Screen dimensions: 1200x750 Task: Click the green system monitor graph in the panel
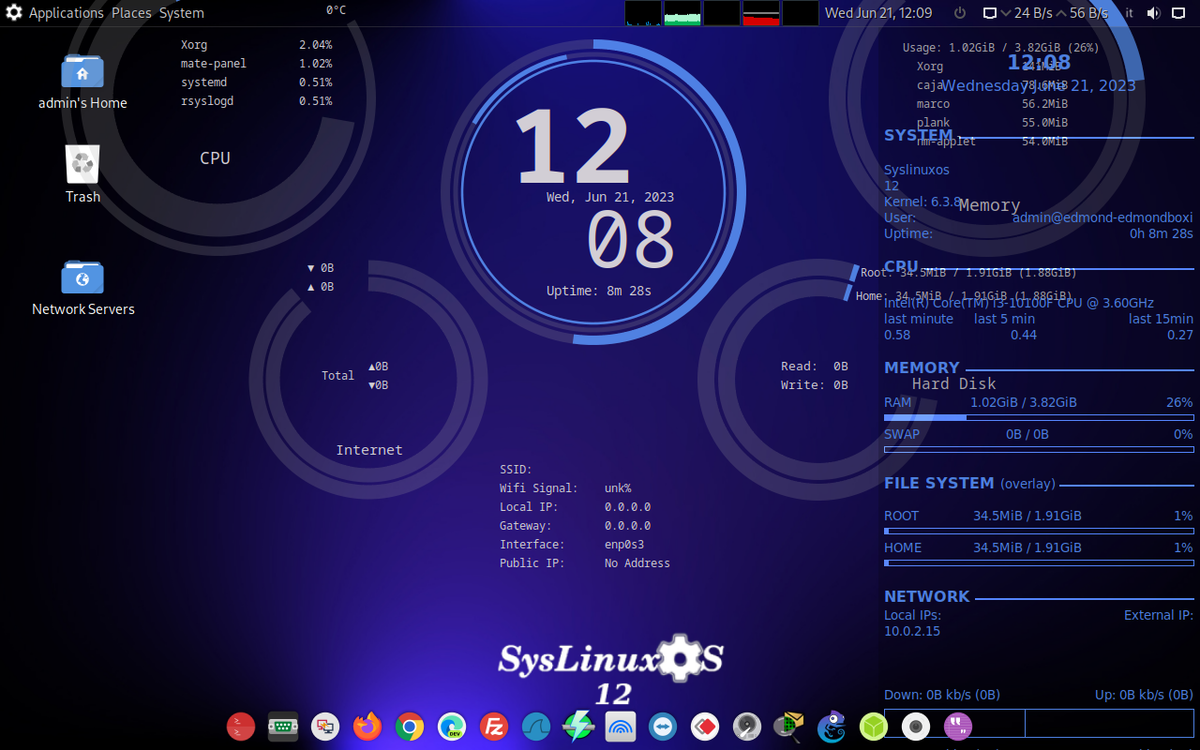click(x=683, y=13)
